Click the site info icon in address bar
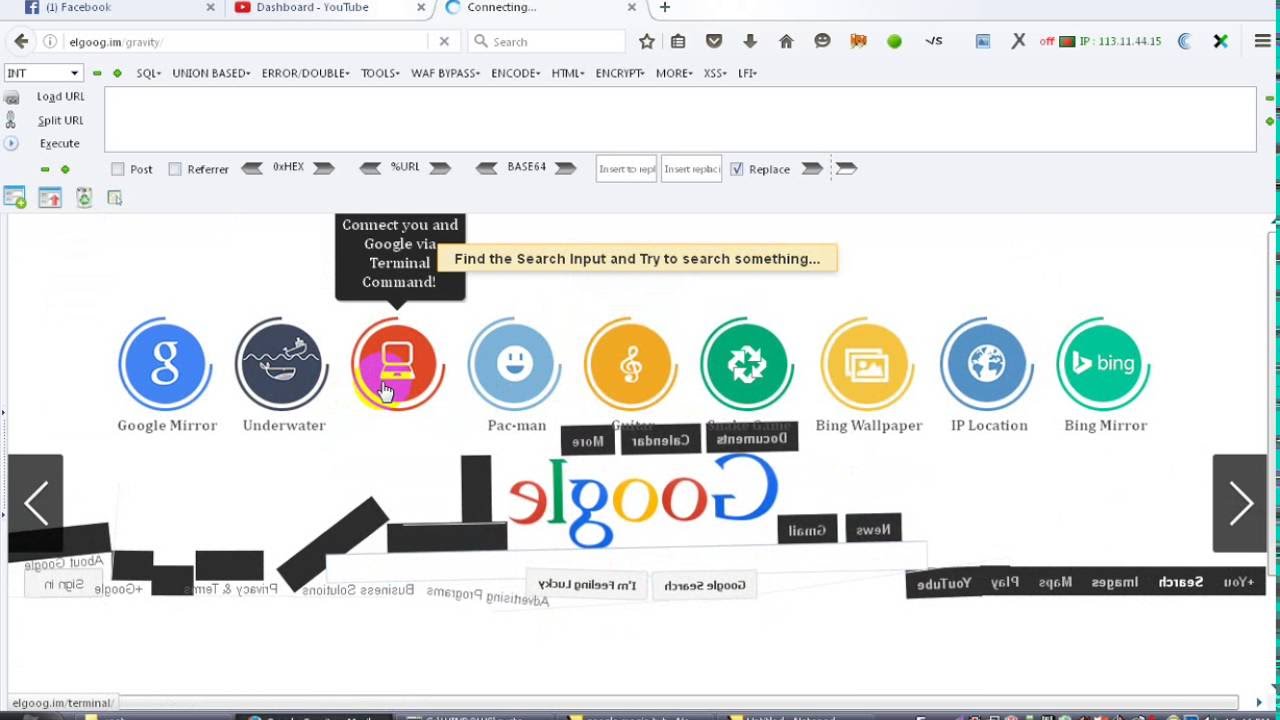1280x720 pixels. point(49,41)
